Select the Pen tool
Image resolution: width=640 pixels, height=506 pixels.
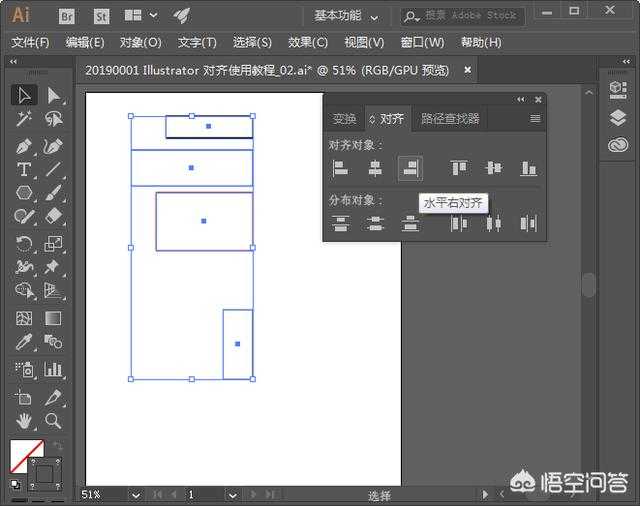click(x=24, y=146)
